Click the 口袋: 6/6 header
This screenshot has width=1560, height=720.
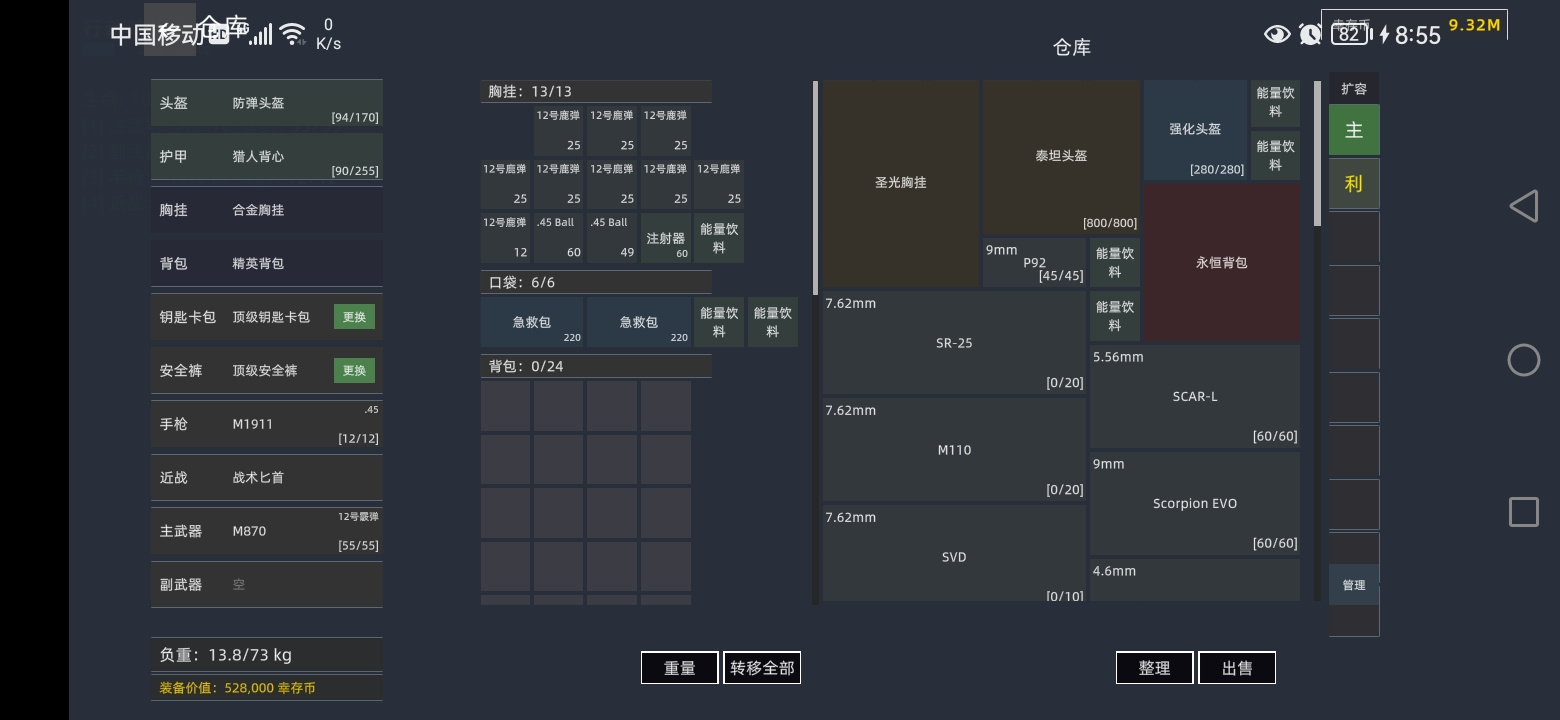(596, 282)
